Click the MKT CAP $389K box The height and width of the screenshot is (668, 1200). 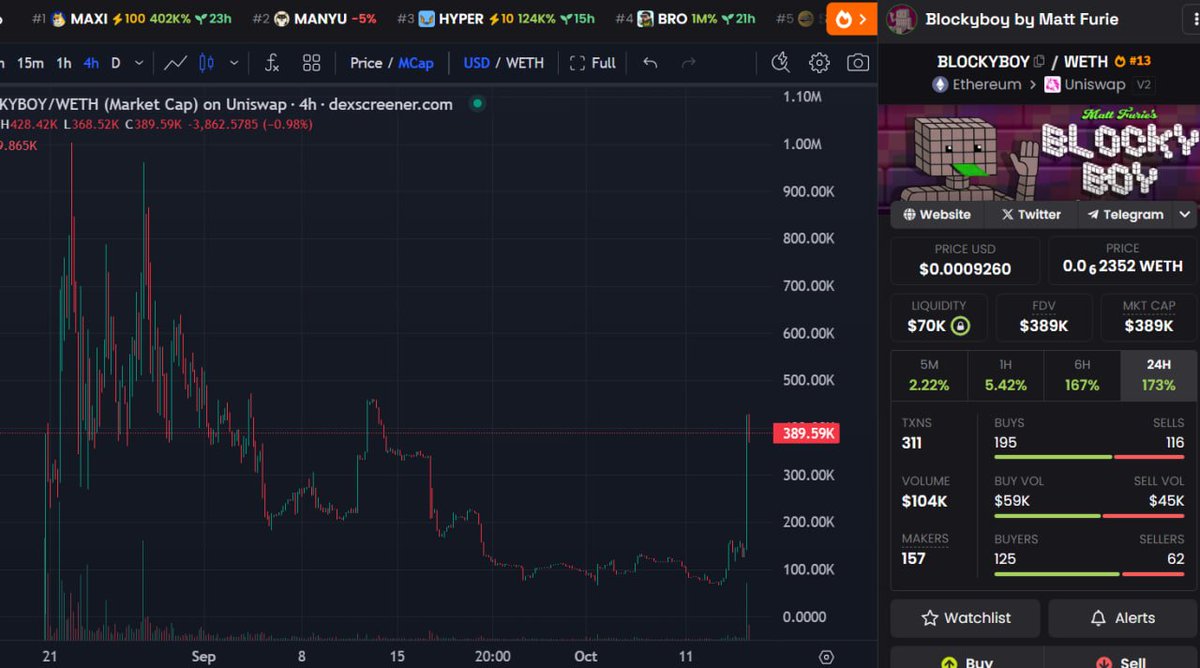1148,317
